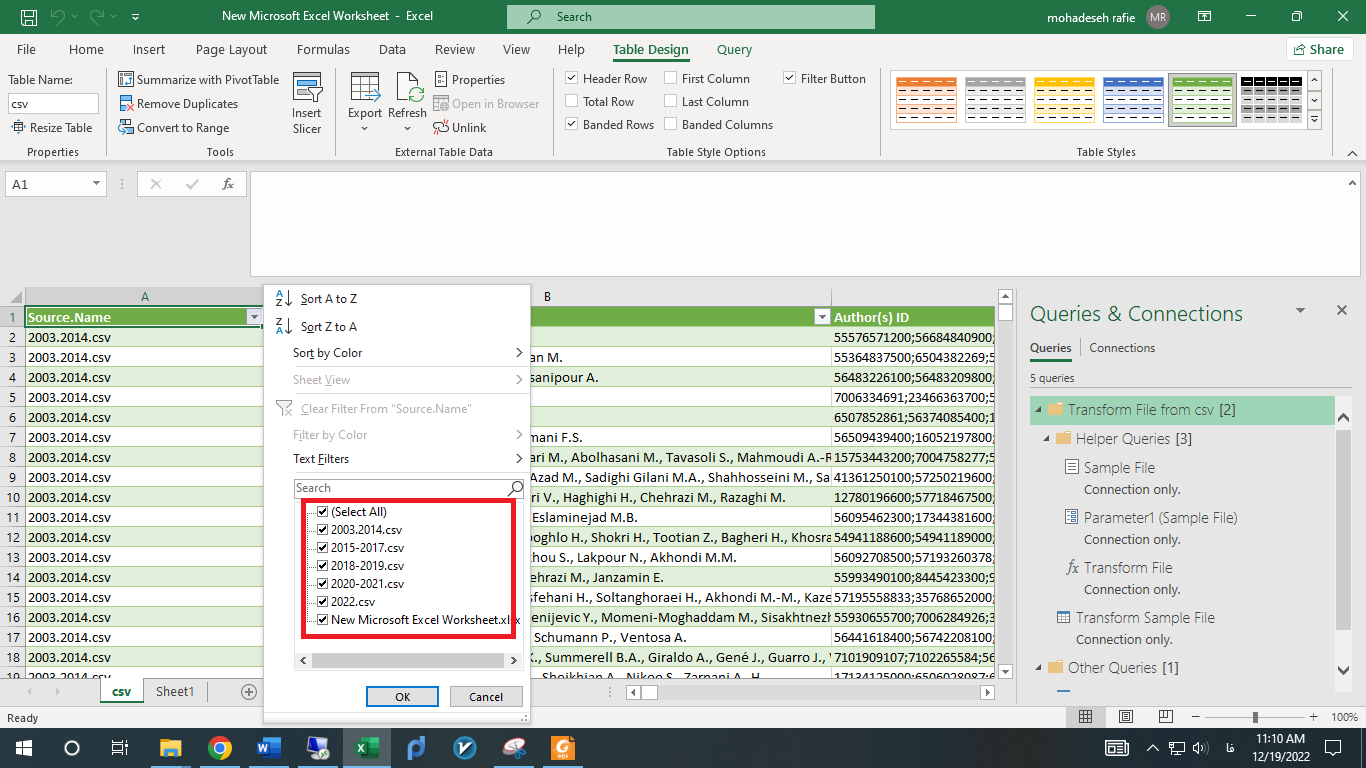This screenshot has width=1366, height=768.
Task: Select the Transform Sample File query
Action: point(1145,618)
